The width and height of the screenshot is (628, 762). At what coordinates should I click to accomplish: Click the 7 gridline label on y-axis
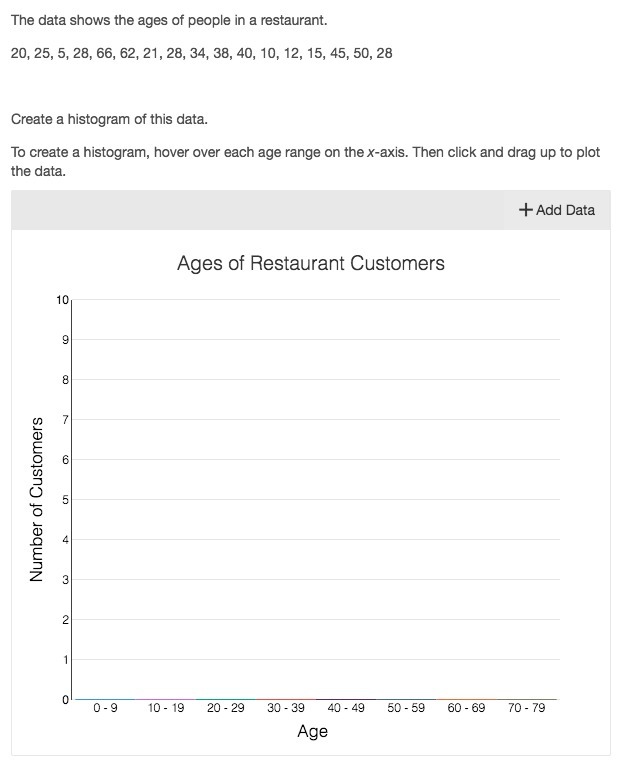tap(66, 420)
